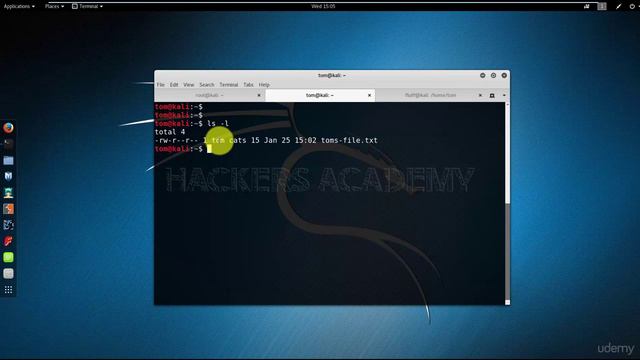Open the File menu
The image size is (640, 360).
pos(161,84)
